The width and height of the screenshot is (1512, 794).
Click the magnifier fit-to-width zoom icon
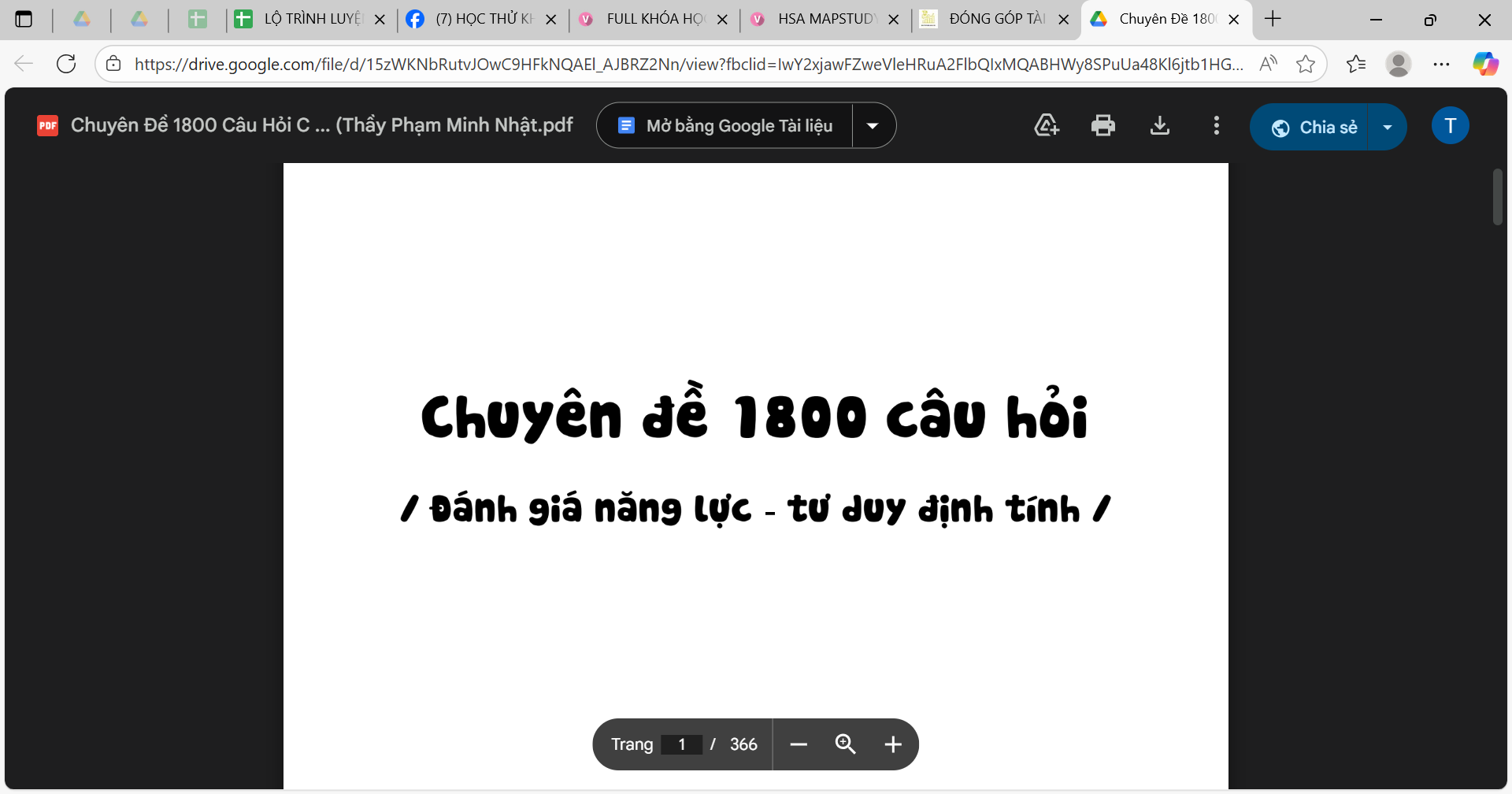[x=845, y=744]
